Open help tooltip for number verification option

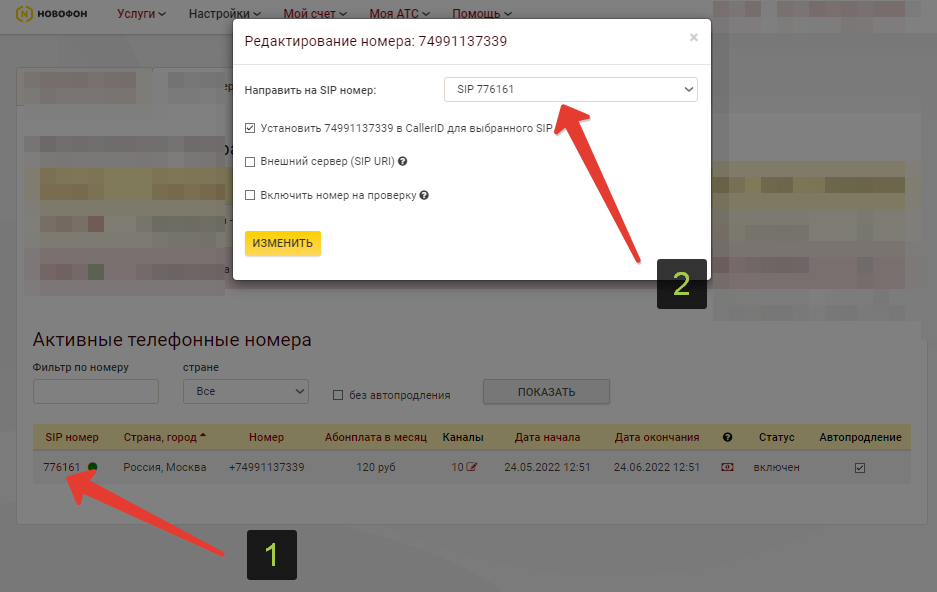[x=424, y=195]
